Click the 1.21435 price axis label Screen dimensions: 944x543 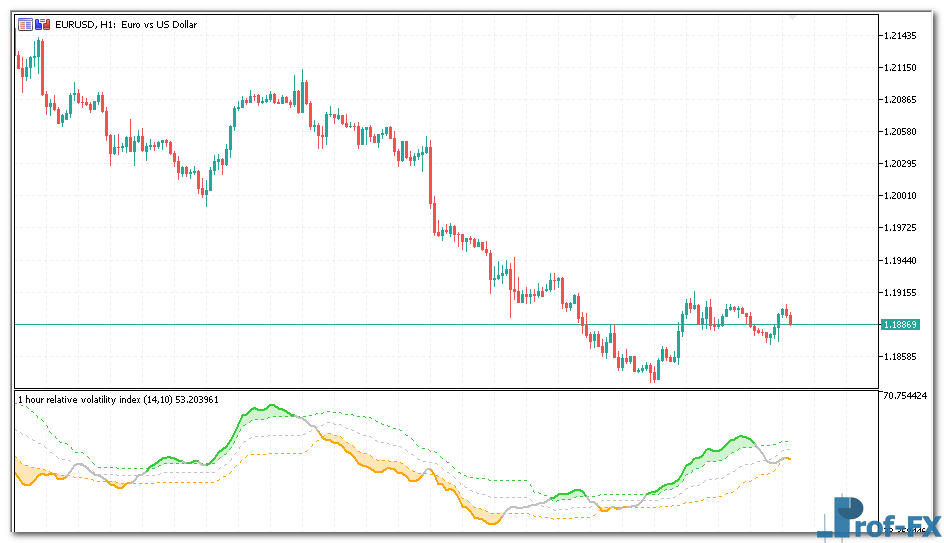[900, 36]
